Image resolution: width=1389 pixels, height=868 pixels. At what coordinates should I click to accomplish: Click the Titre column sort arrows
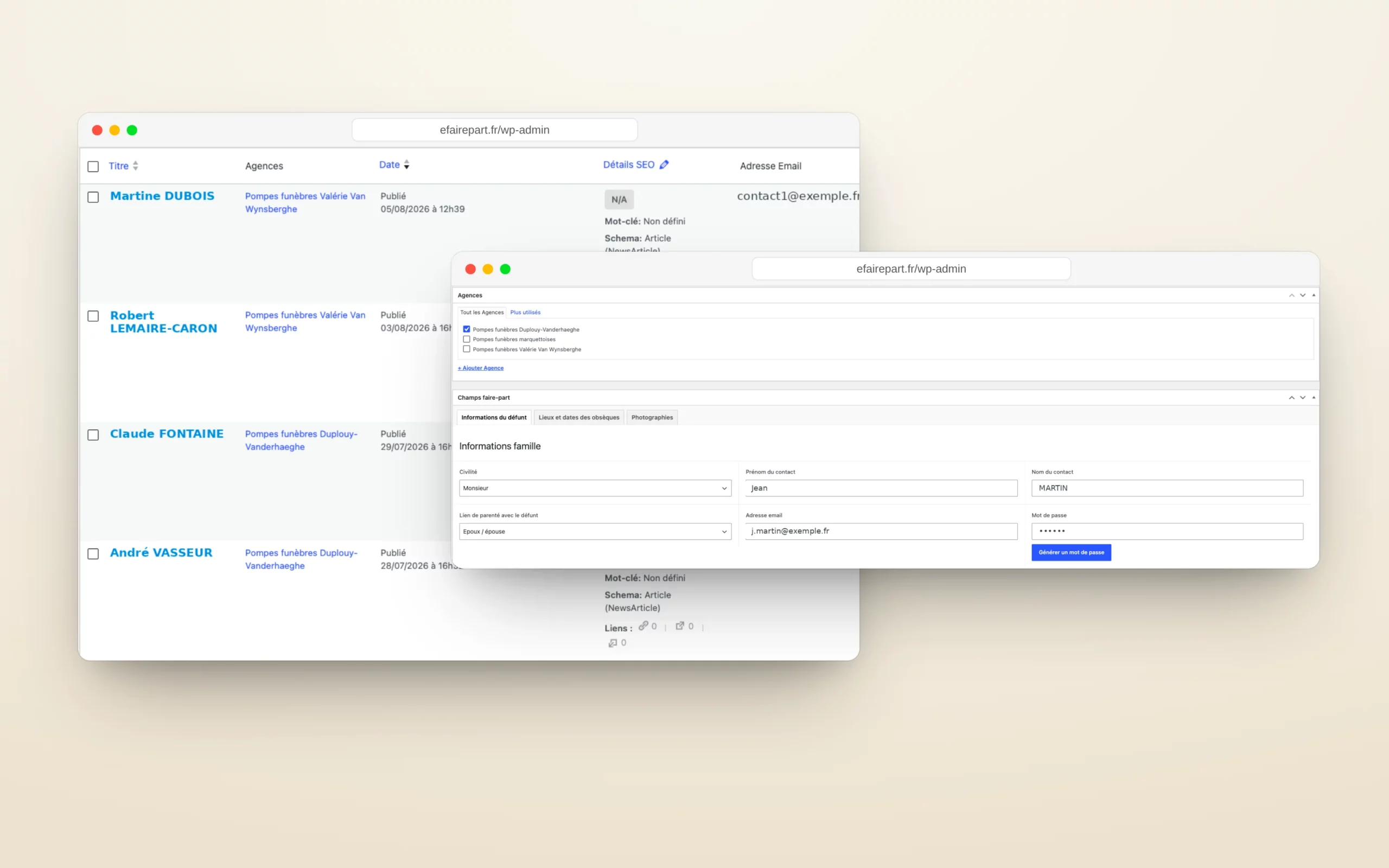(136, 166)
